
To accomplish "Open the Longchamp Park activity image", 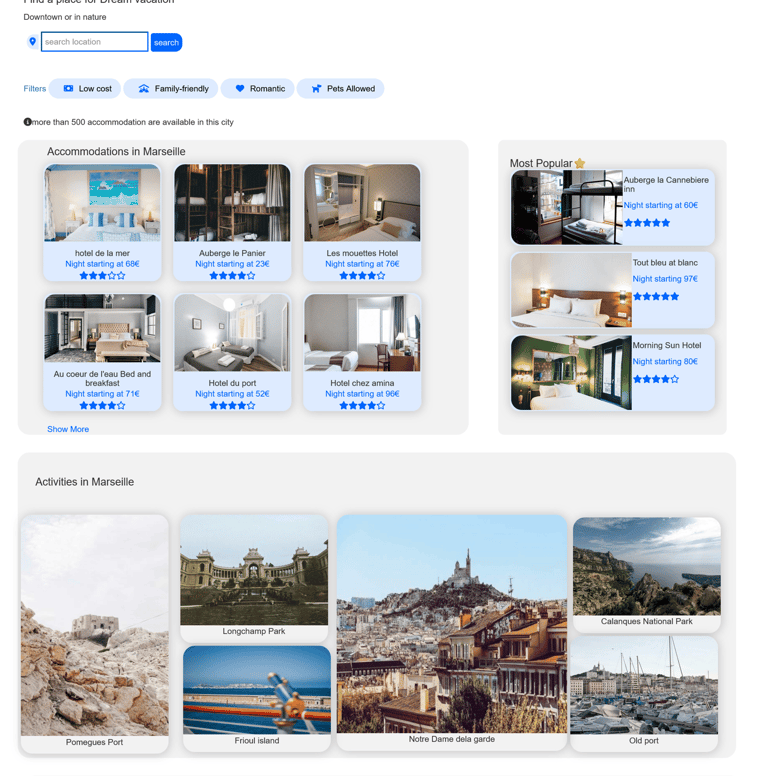I will point(254,570).
